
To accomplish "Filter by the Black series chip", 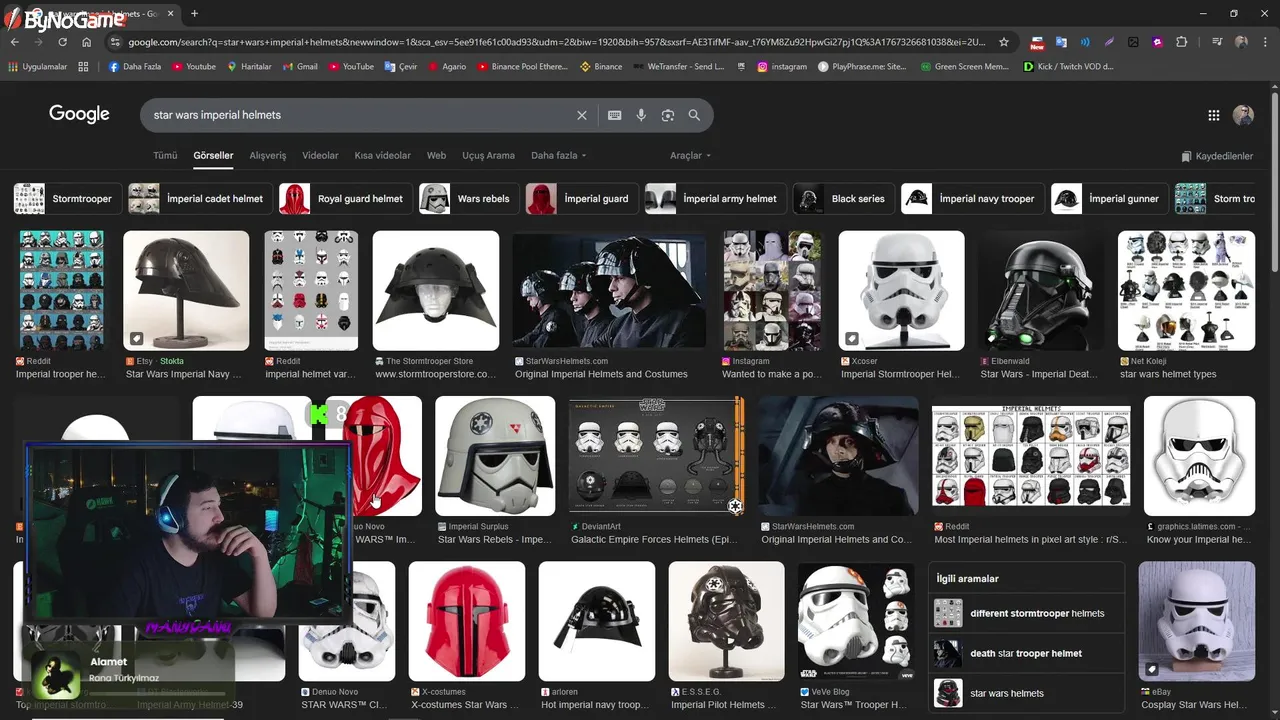I will point(844,199).
